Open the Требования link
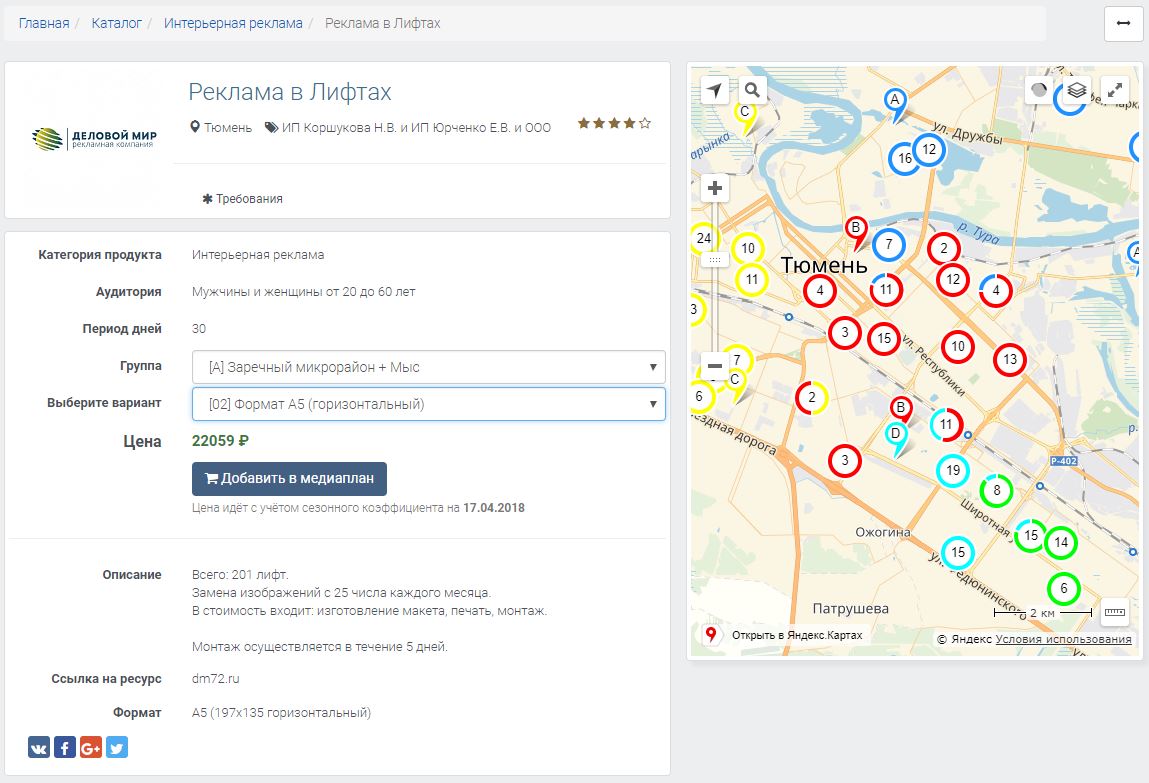Image resolution: width=1149 pixels, height=783 pixels. 243,199
